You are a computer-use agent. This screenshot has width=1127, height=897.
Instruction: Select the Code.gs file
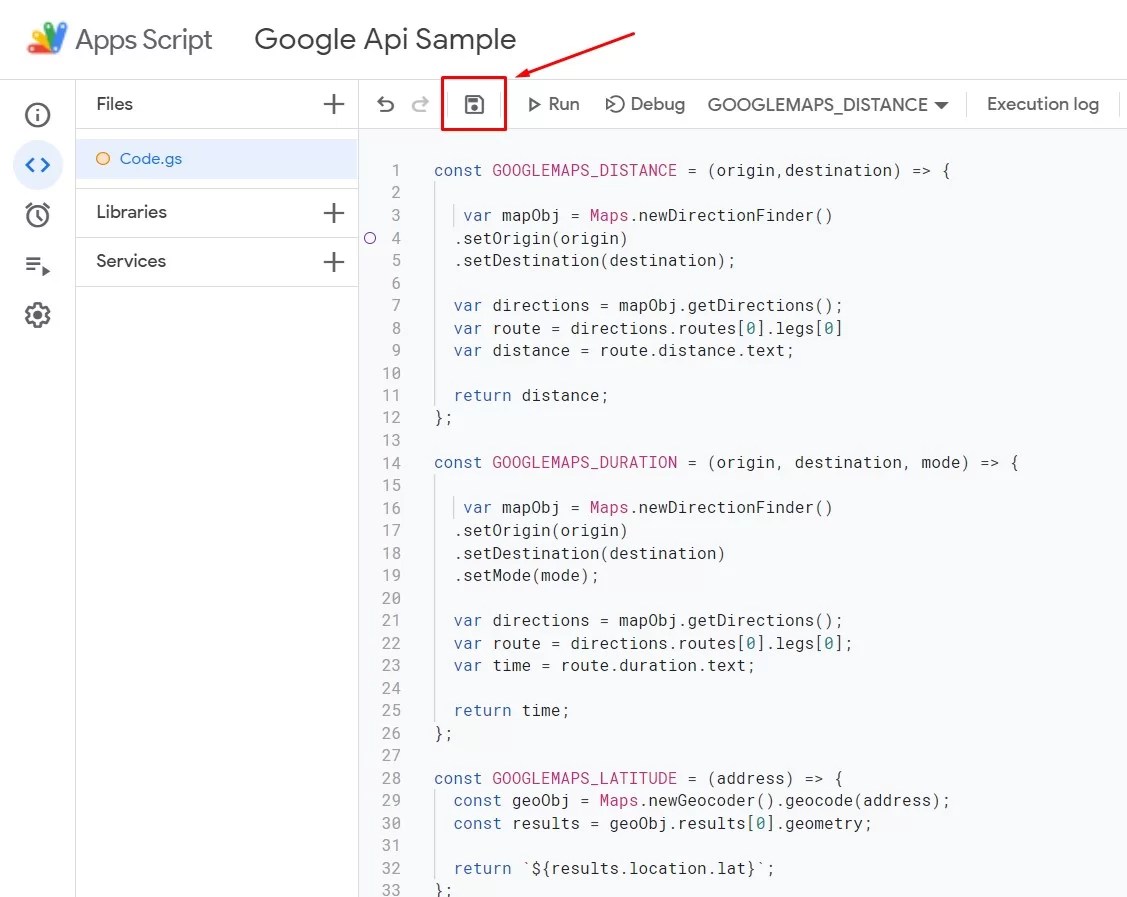[x=216, y=159]
